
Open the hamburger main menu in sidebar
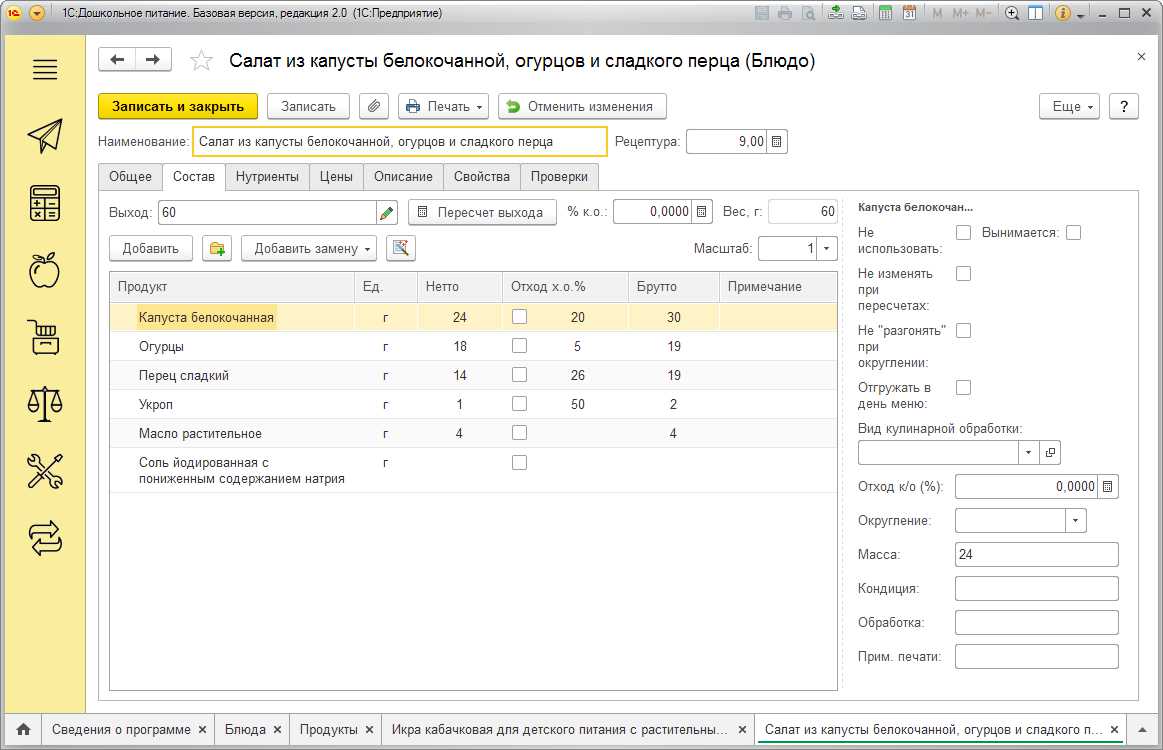click(45, 69)
